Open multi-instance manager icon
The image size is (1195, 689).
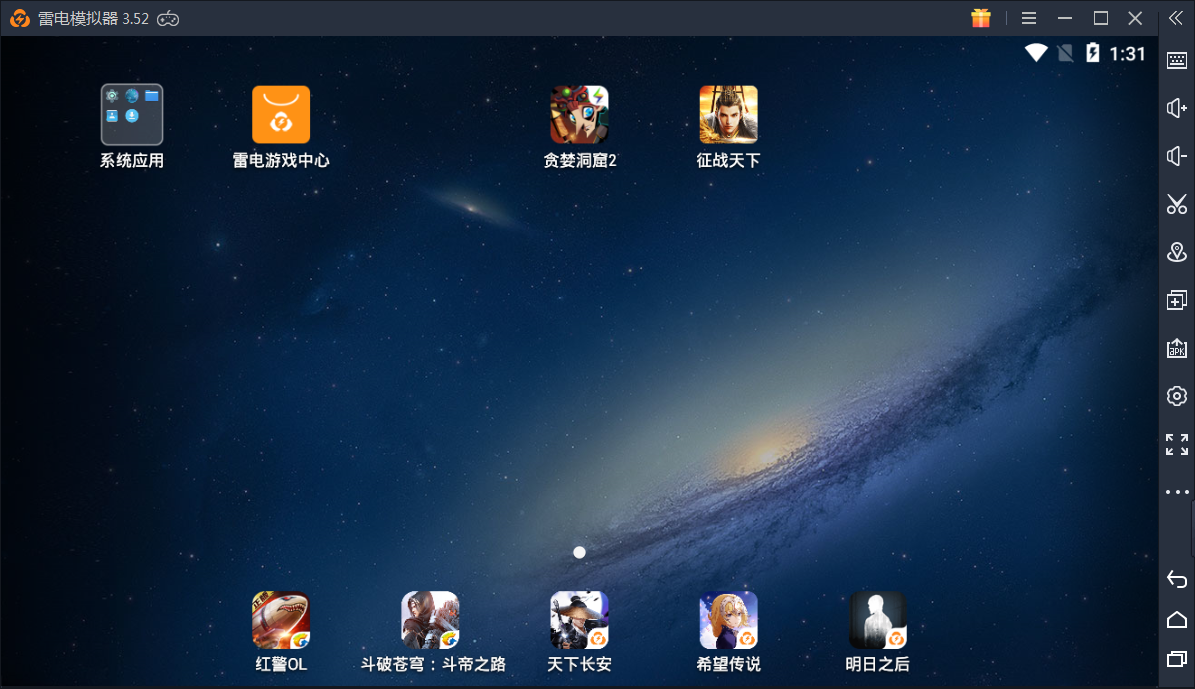1177,300
